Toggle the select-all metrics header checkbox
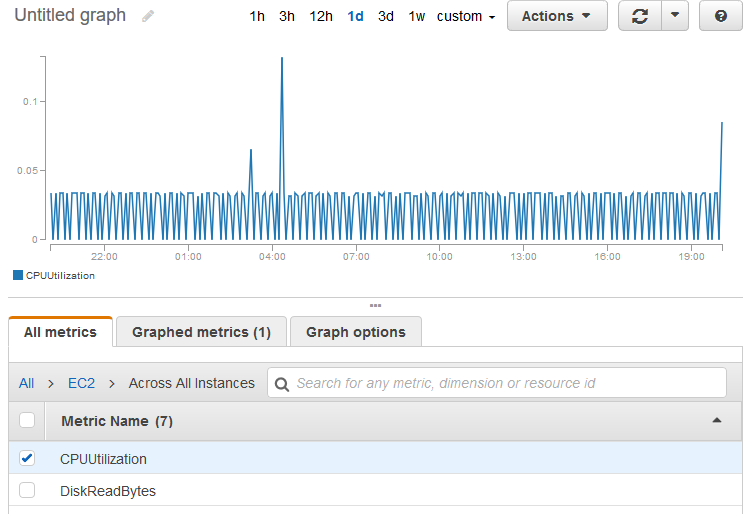Image resolution: width=745 pixels, height=514 pixels. 27,421
